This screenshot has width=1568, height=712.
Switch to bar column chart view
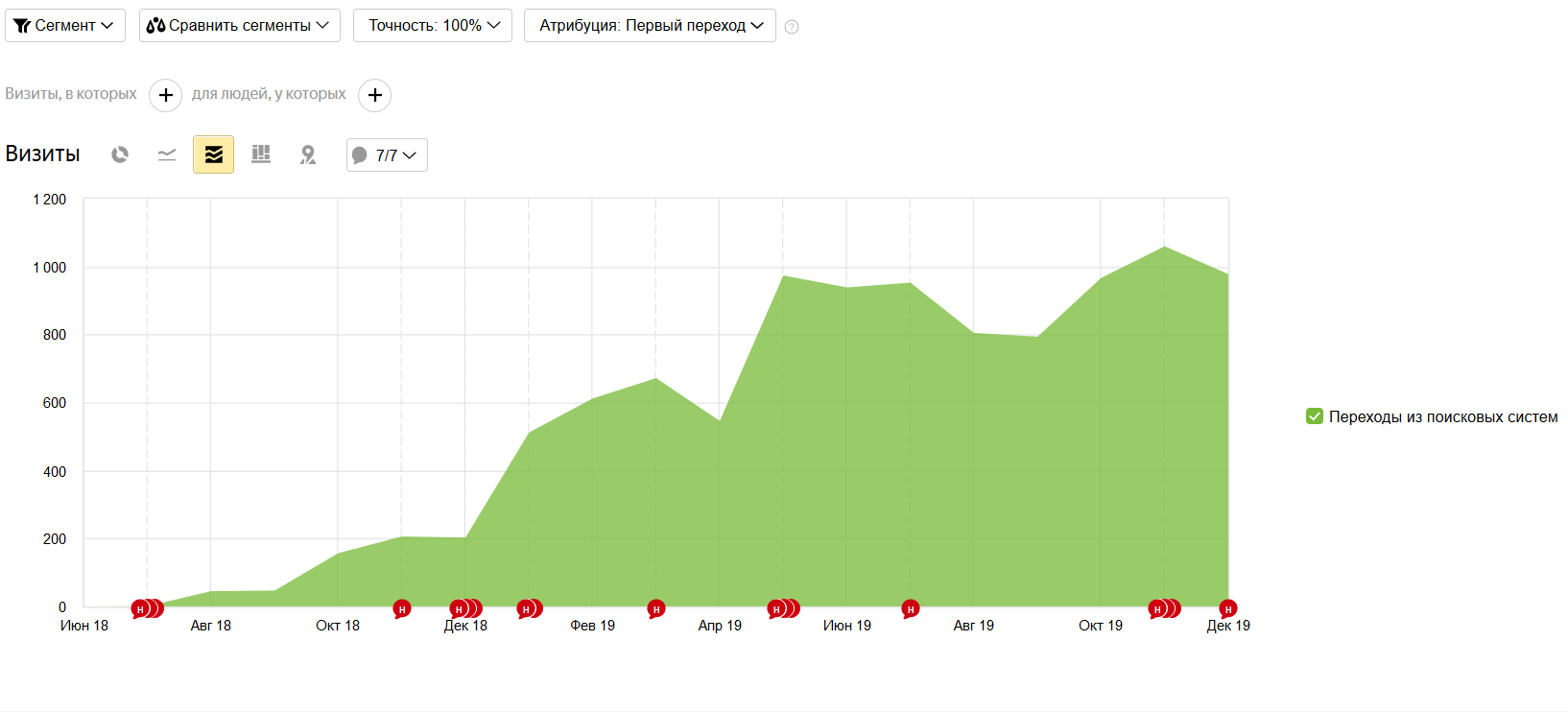point(260,154)
